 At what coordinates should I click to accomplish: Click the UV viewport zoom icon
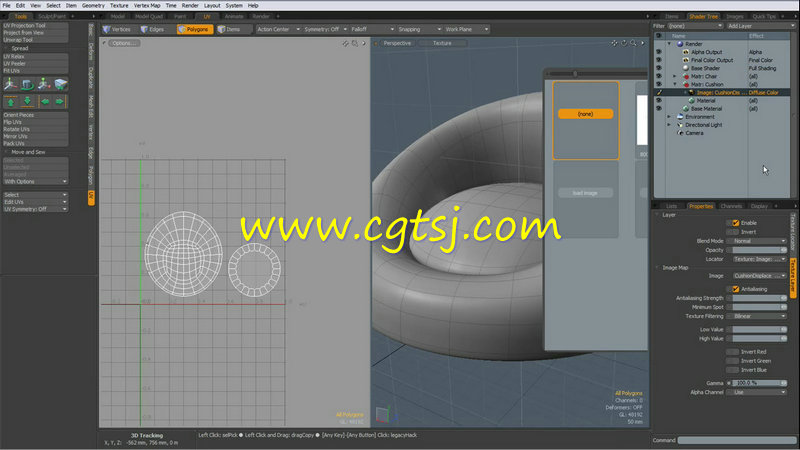(355, 43)
